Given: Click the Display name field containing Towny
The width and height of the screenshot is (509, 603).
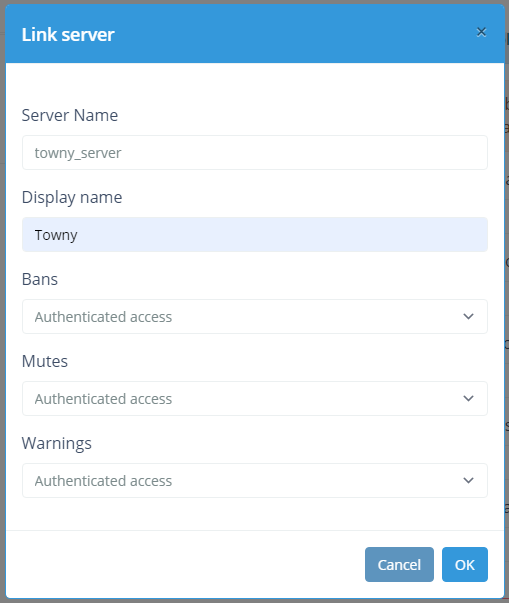Looking at the screenshot, I should point(255,235).
